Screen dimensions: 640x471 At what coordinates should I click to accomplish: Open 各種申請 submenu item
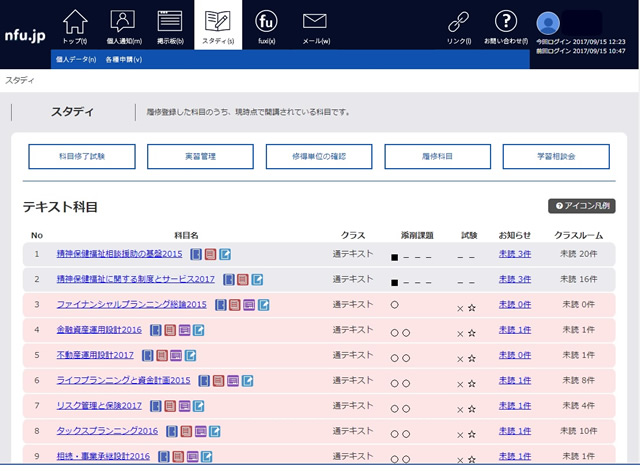pos(124,60)
